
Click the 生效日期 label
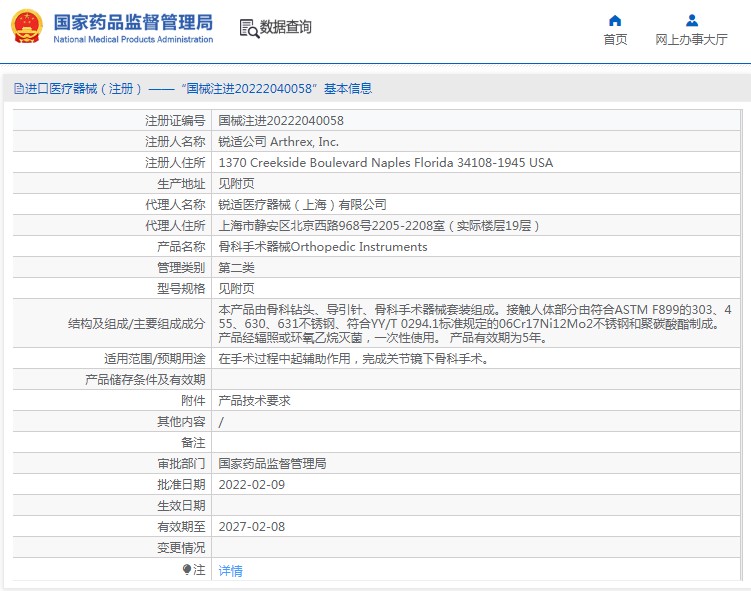181,506
